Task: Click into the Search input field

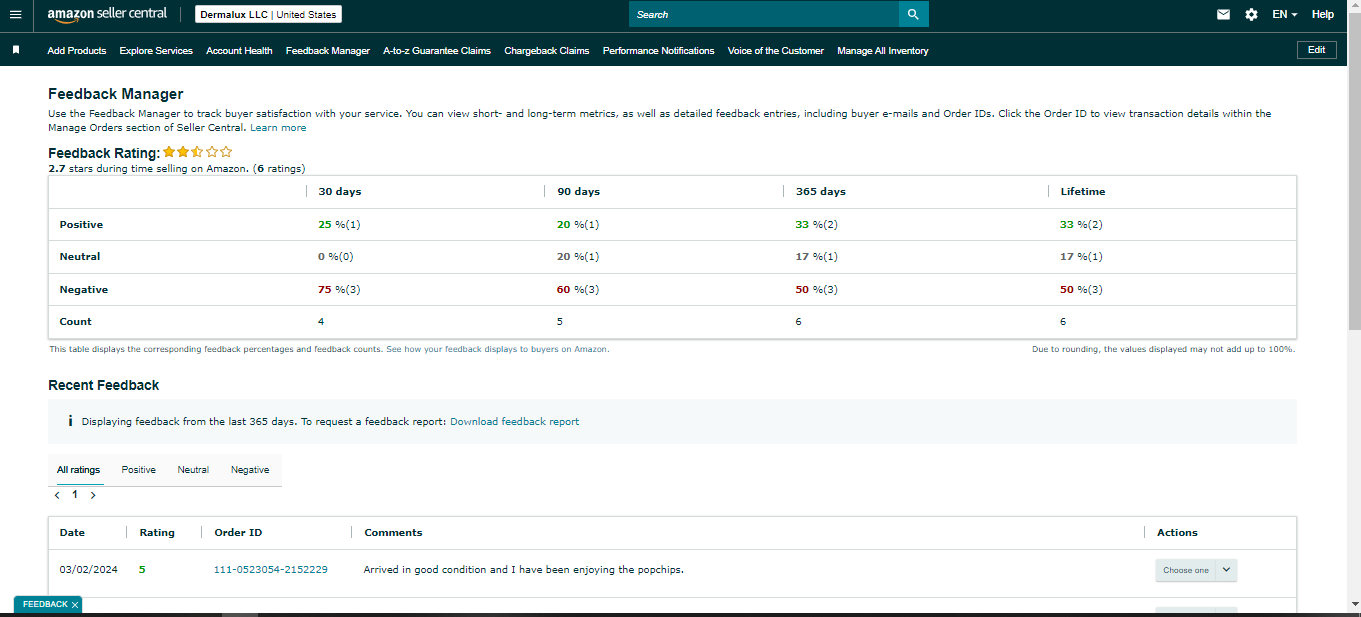Action: tap(764, 14)
